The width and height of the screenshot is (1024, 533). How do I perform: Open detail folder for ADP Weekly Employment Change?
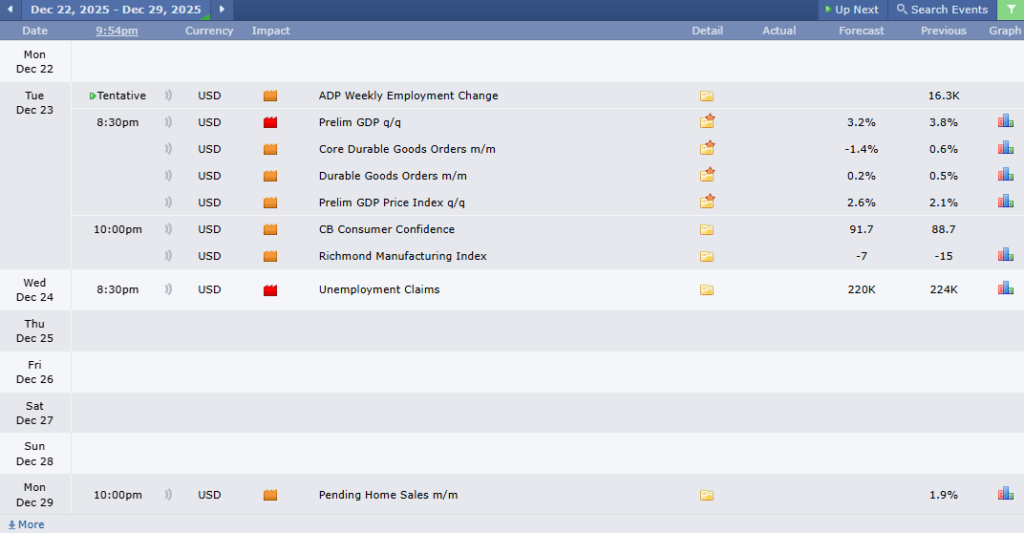(x=707, y=96)
